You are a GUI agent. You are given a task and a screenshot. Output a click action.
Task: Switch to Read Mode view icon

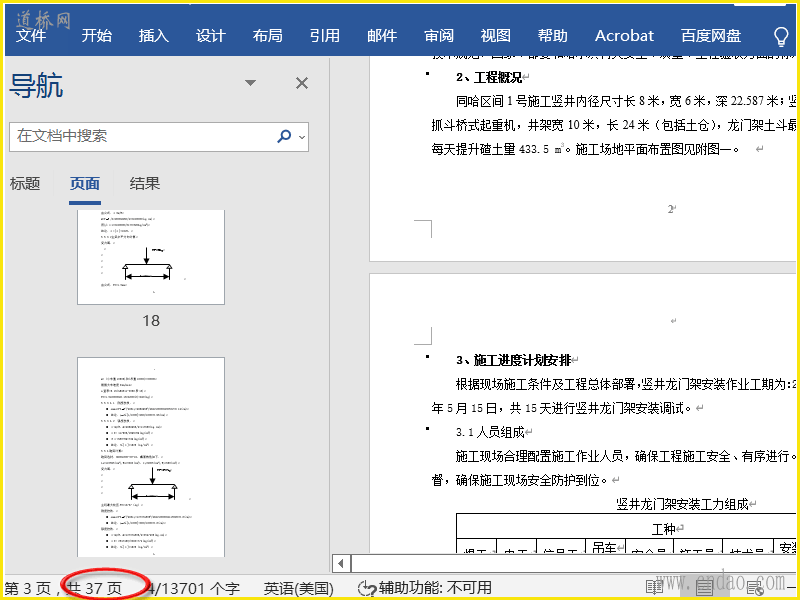coord(655,587)
